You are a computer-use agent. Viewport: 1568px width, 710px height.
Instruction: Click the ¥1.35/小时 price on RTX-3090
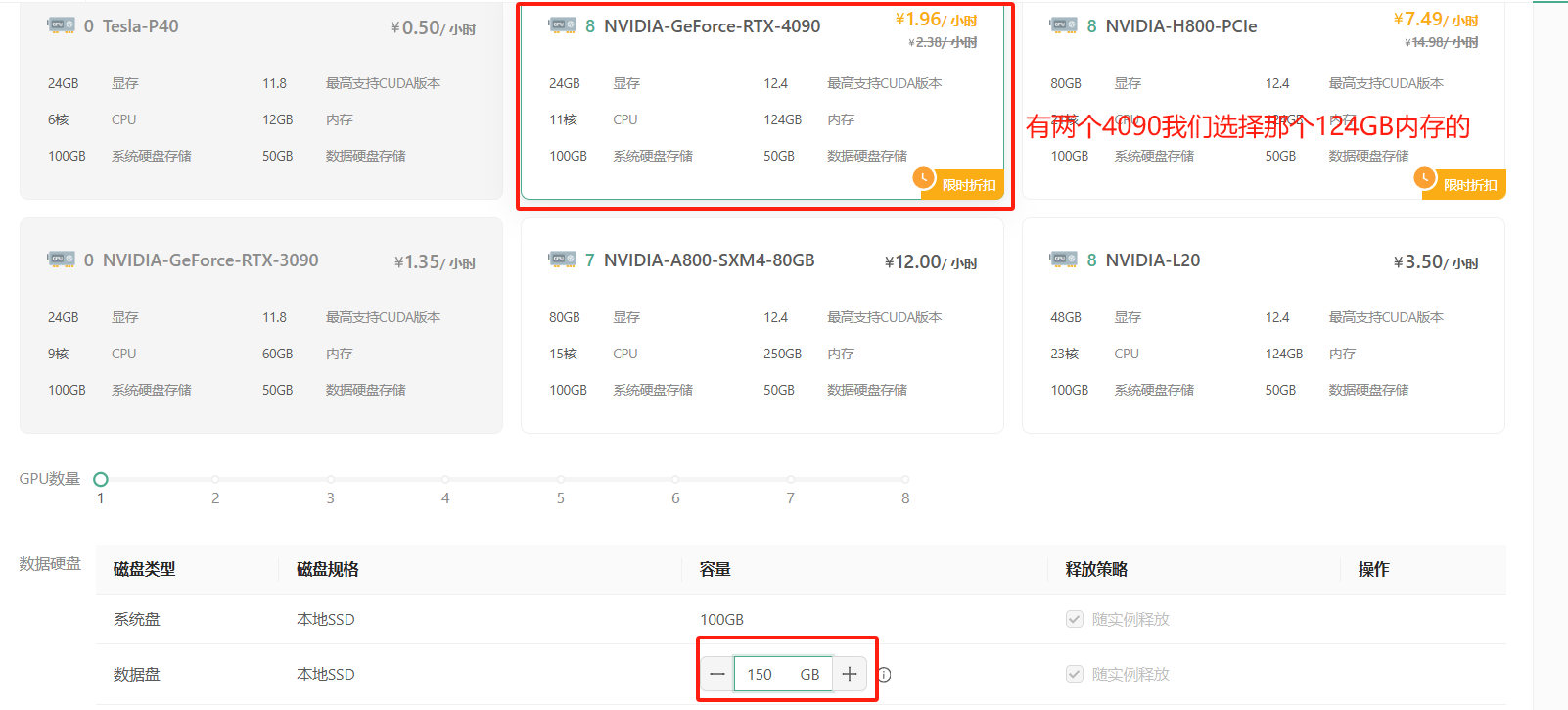pos(435,262)
